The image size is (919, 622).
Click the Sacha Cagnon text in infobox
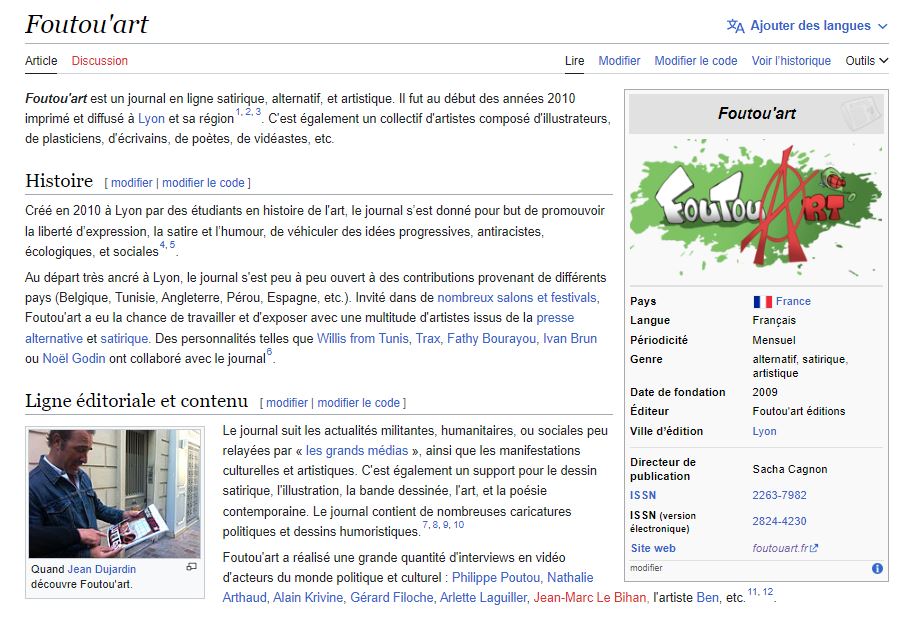(x=789, y=469)
